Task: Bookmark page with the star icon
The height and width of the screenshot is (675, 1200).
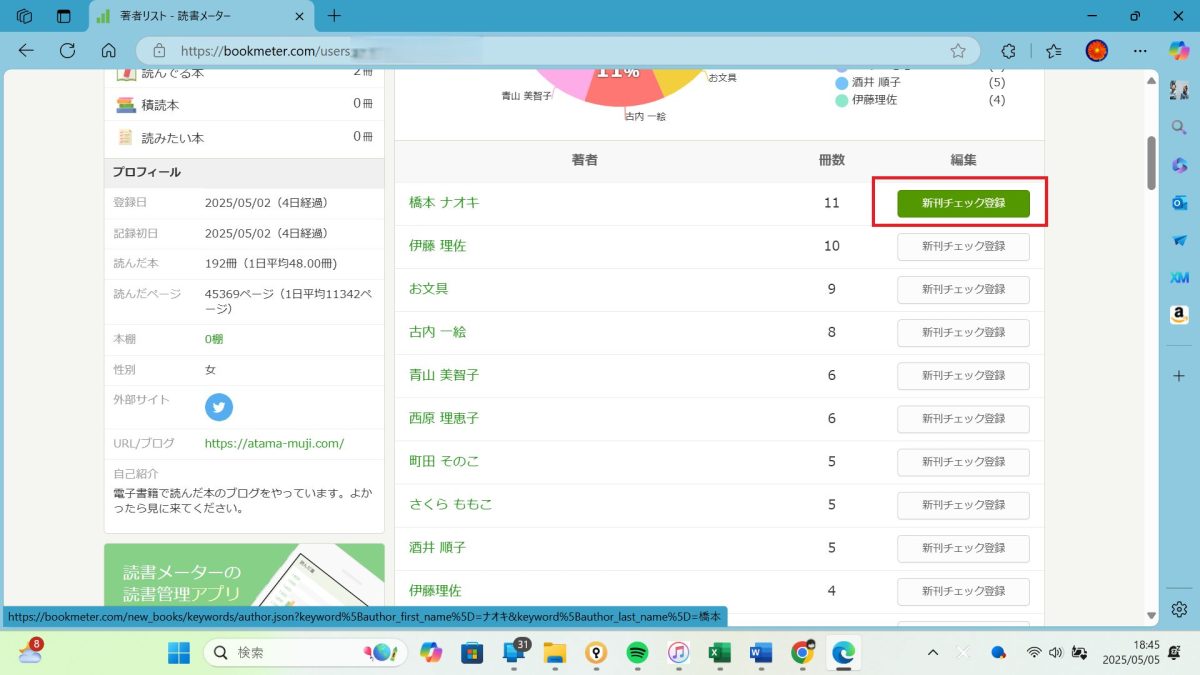Action: point(958,51)
